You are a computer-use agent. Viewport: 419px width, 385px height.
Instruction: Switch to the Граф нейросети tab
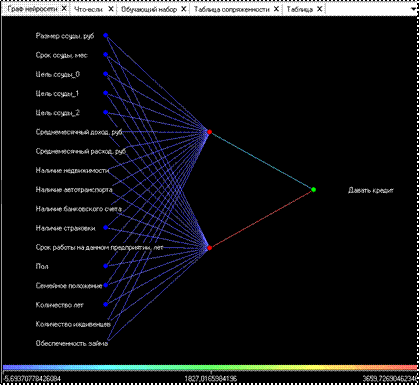33,9
